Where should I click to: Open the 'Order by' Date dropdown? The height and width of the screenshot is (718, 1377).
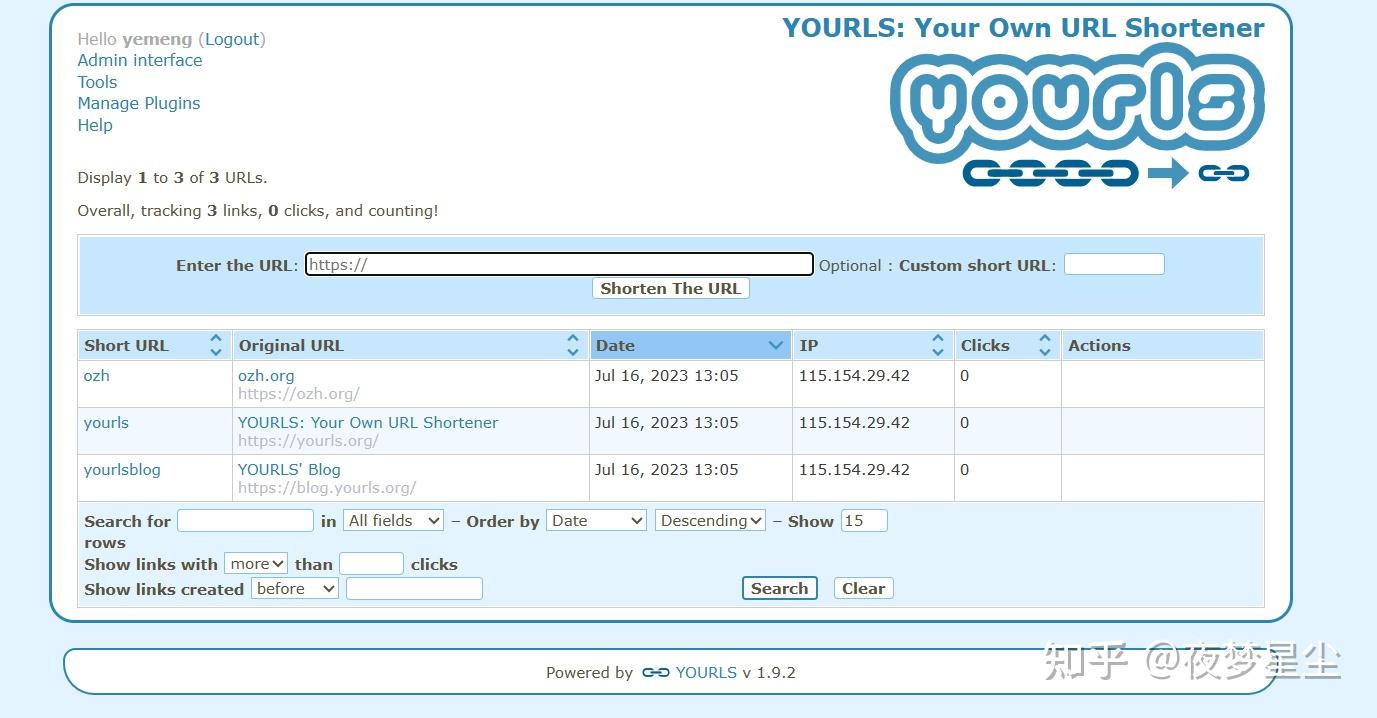coord(596,520)
